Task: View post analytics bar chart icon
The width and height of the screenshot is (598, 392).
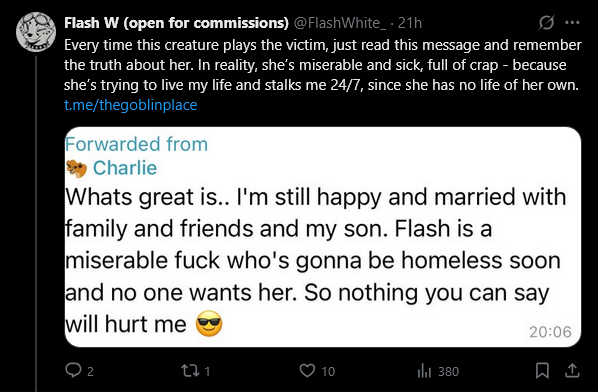Action: (x=424, y=370)
